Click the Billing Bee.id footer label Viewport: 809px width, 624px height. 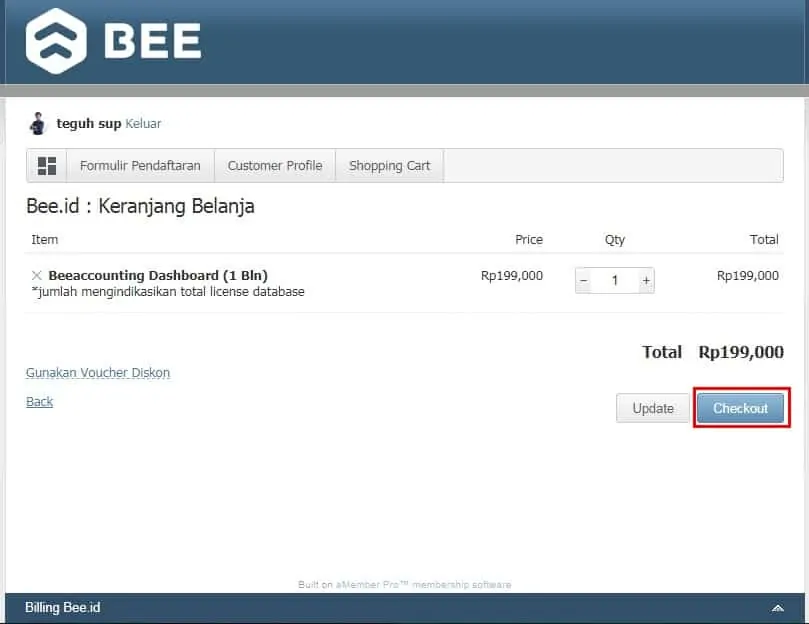point(62,607)
